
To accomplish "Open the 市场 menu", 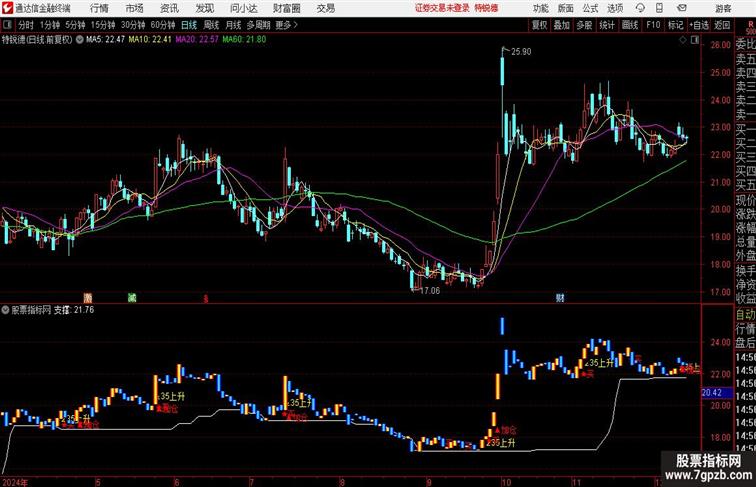I will tap(135, 8).
